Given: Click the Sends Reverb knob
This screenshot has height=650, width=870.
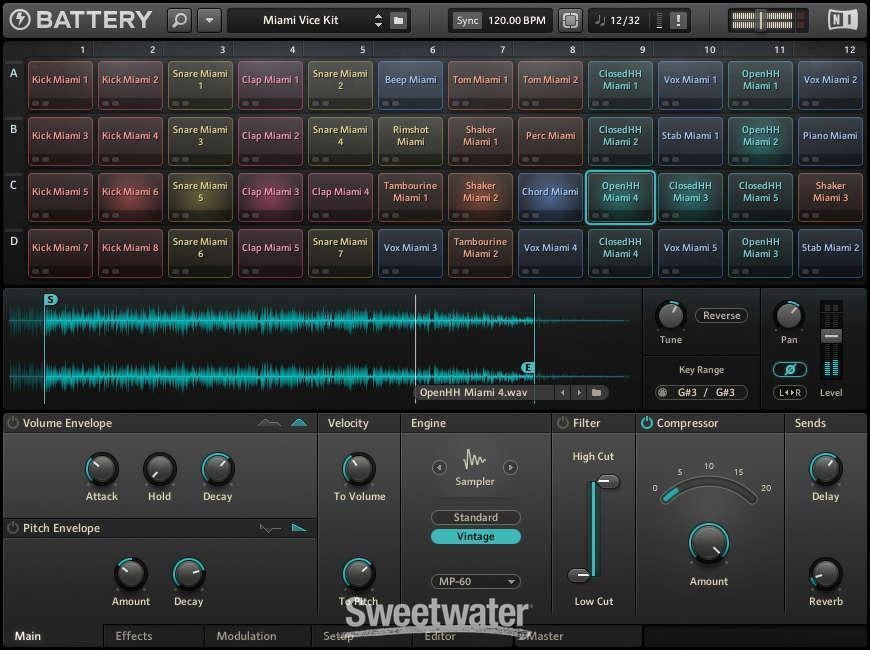Looking at the screenshot, I should click(x=825, y=574).
